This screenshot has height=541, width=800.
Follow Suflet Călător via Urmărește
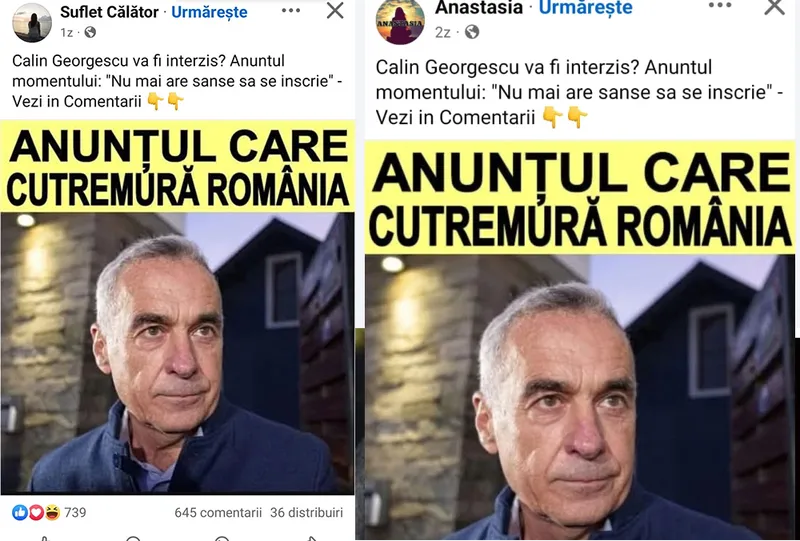click(x=209, y=12)
